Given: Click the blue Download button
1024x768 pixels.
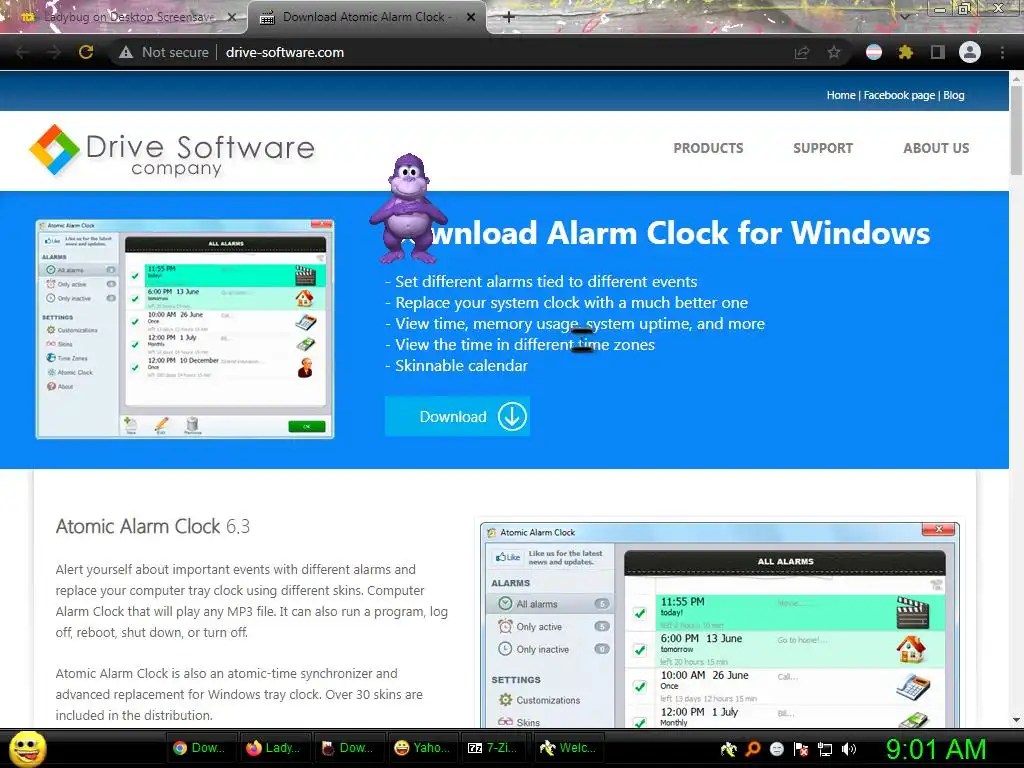Looking at the screenshot, I should [457, 416].
